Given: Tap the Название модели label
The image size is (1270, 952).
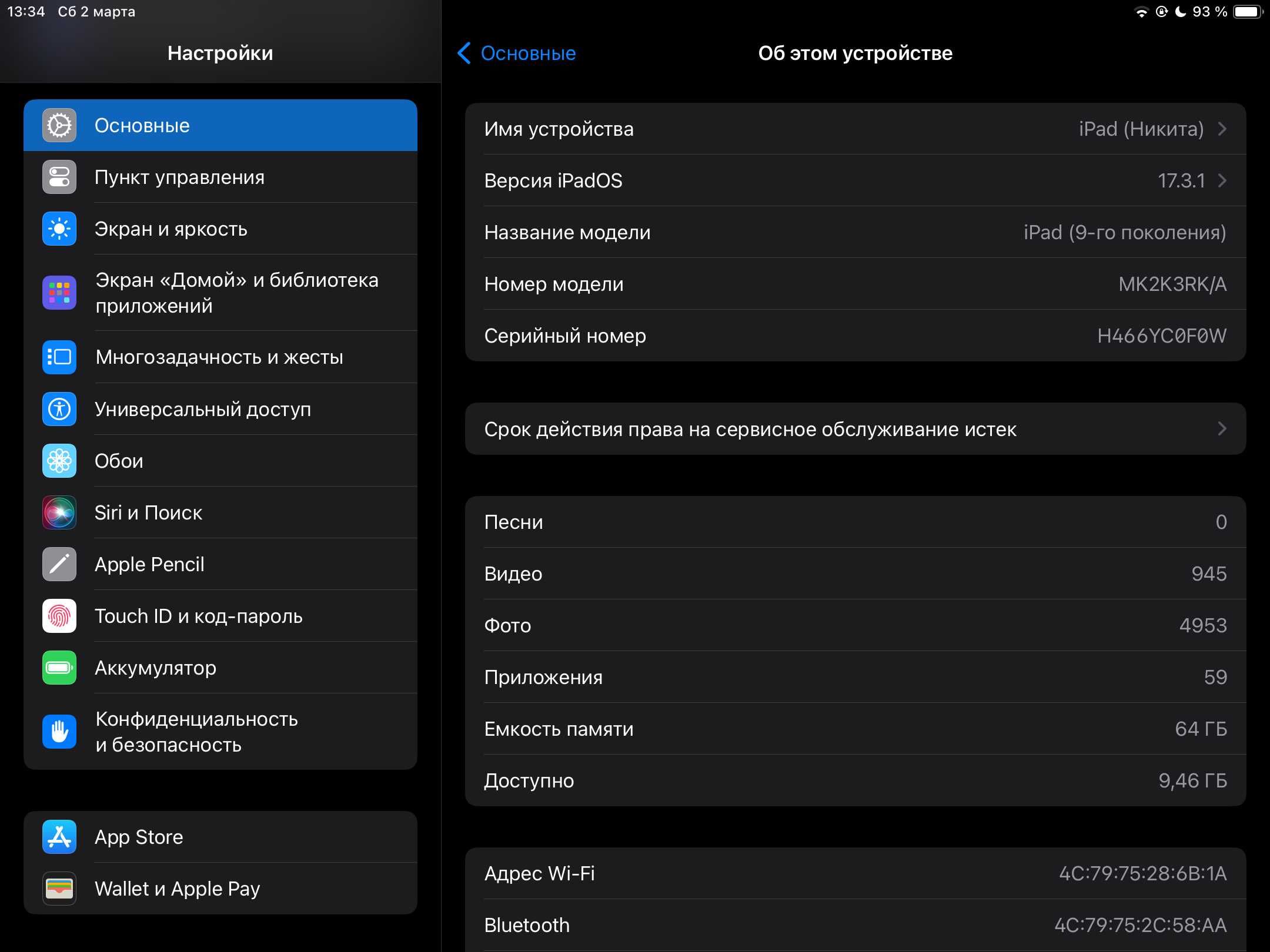Looking at the screenshot, I should [567, 233].
